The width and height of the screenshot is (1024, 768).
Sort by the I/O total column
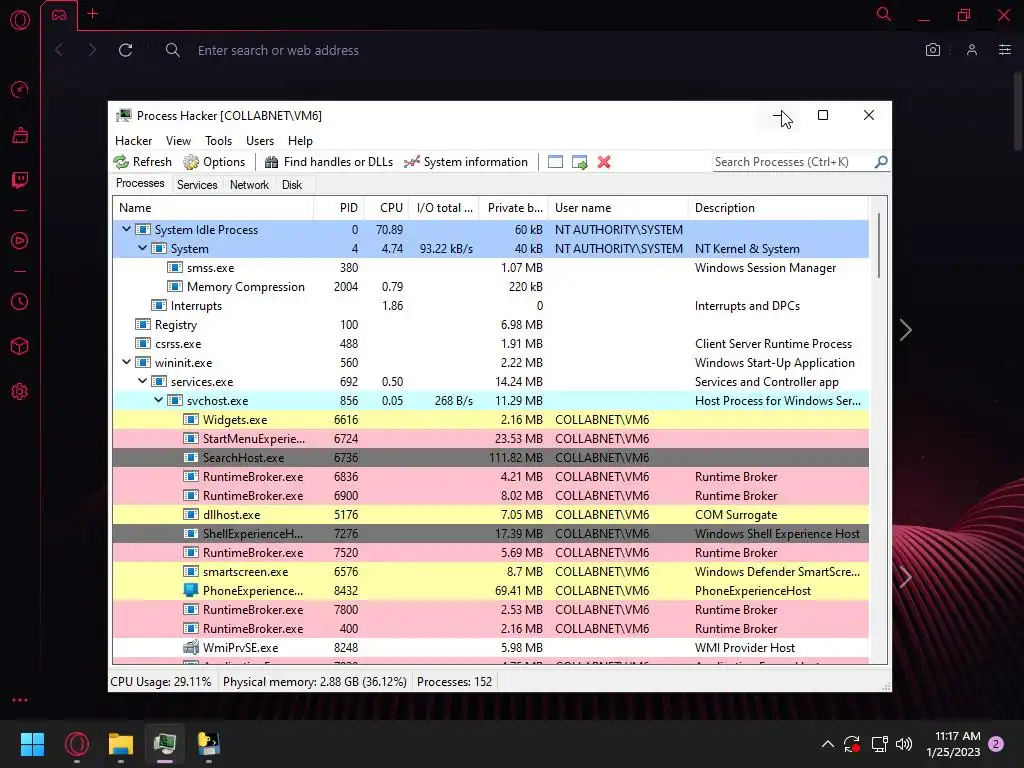[x=444, y=208]
